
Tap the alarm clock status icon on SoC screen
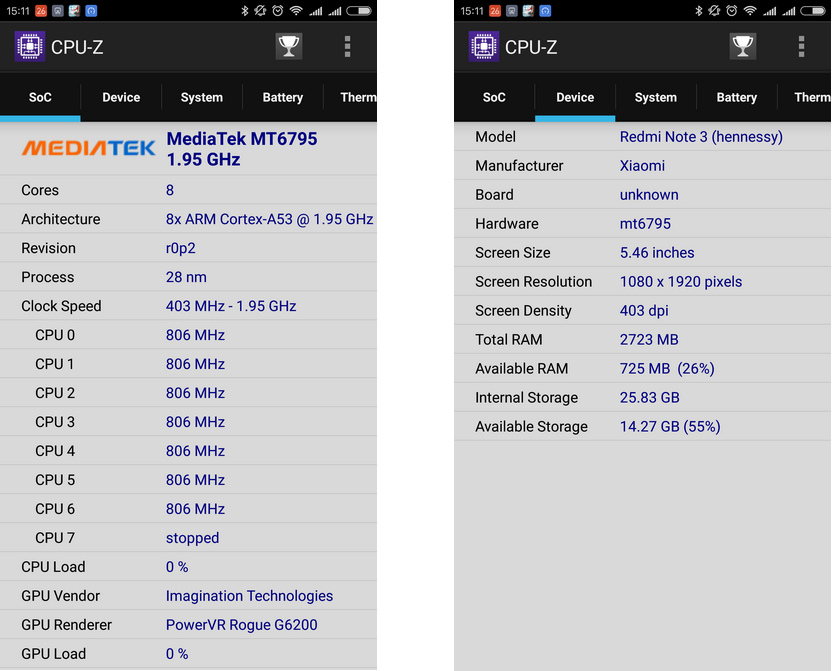point(278,11)
